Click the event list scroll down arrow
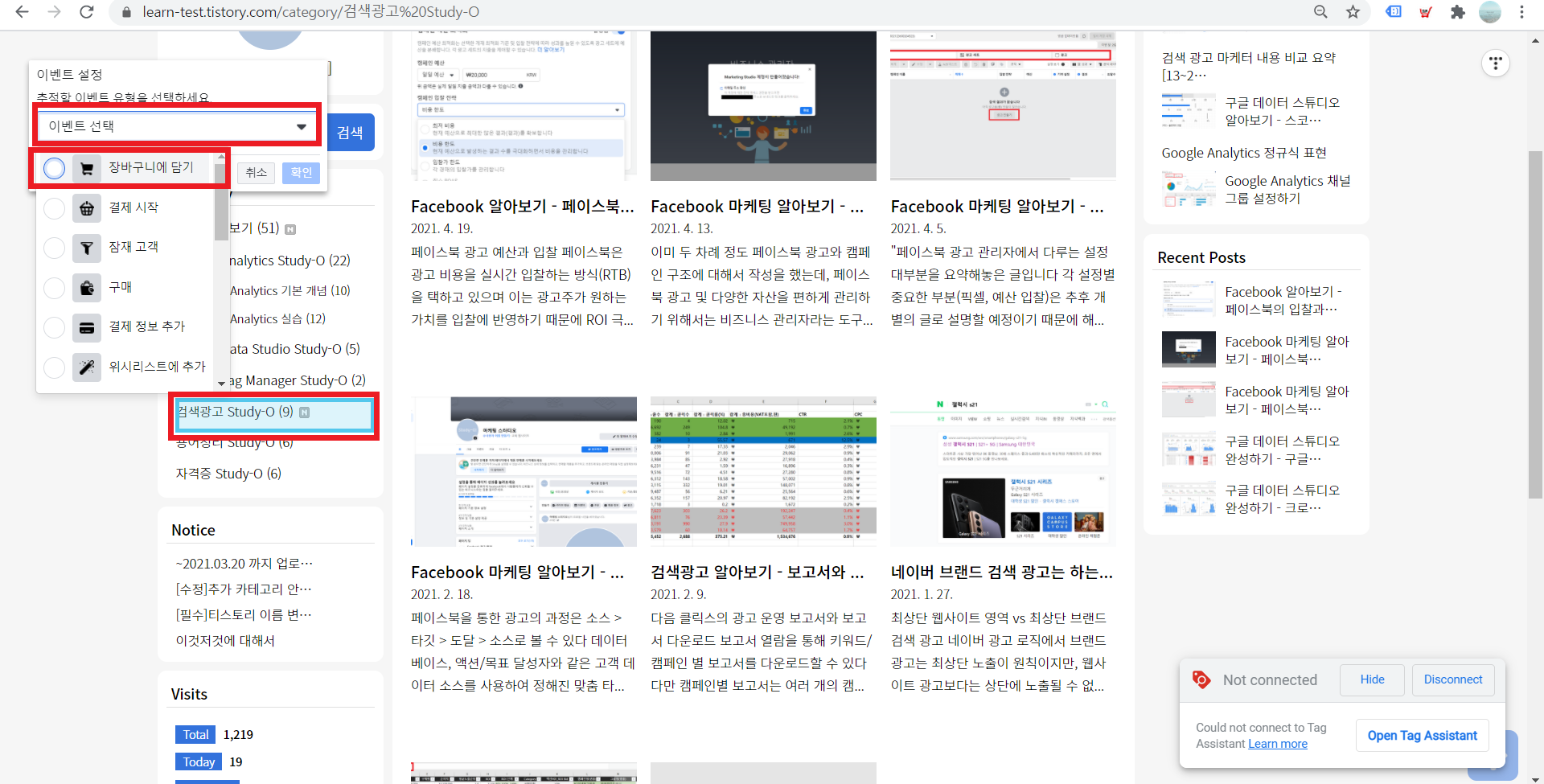 [x=221, y=384]
